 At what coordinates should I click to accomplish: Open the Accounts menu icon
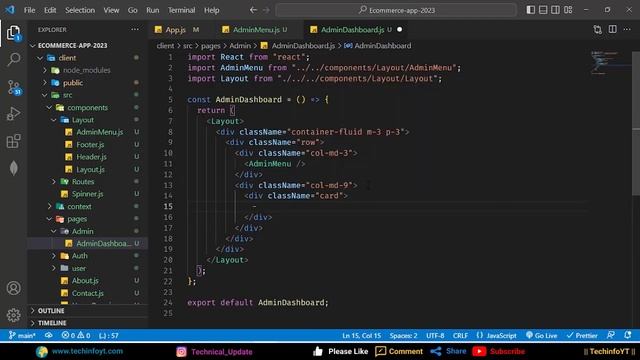coord(13,288)
